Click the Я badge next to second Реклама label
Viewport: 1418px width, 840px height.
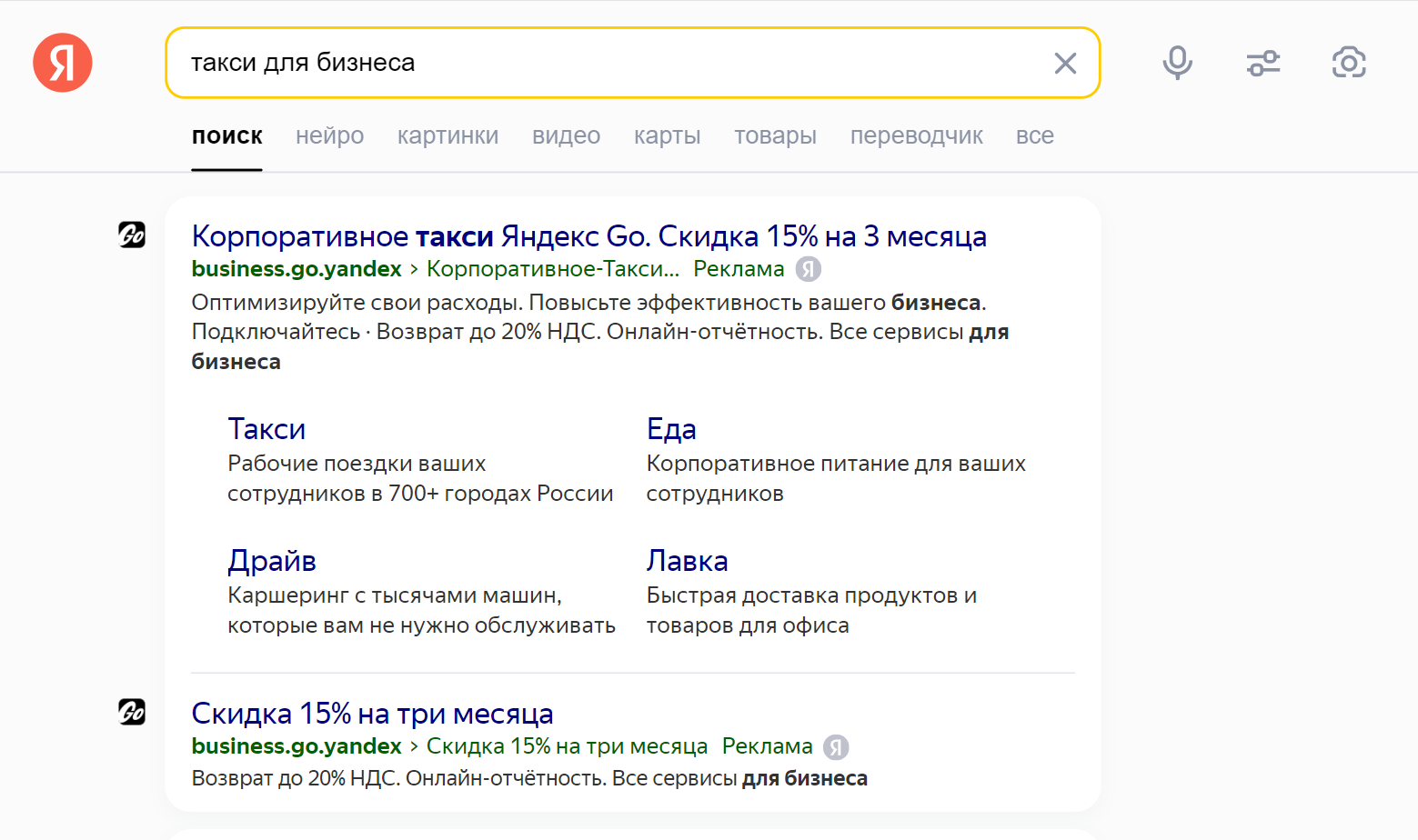click(x=835, y=746)
